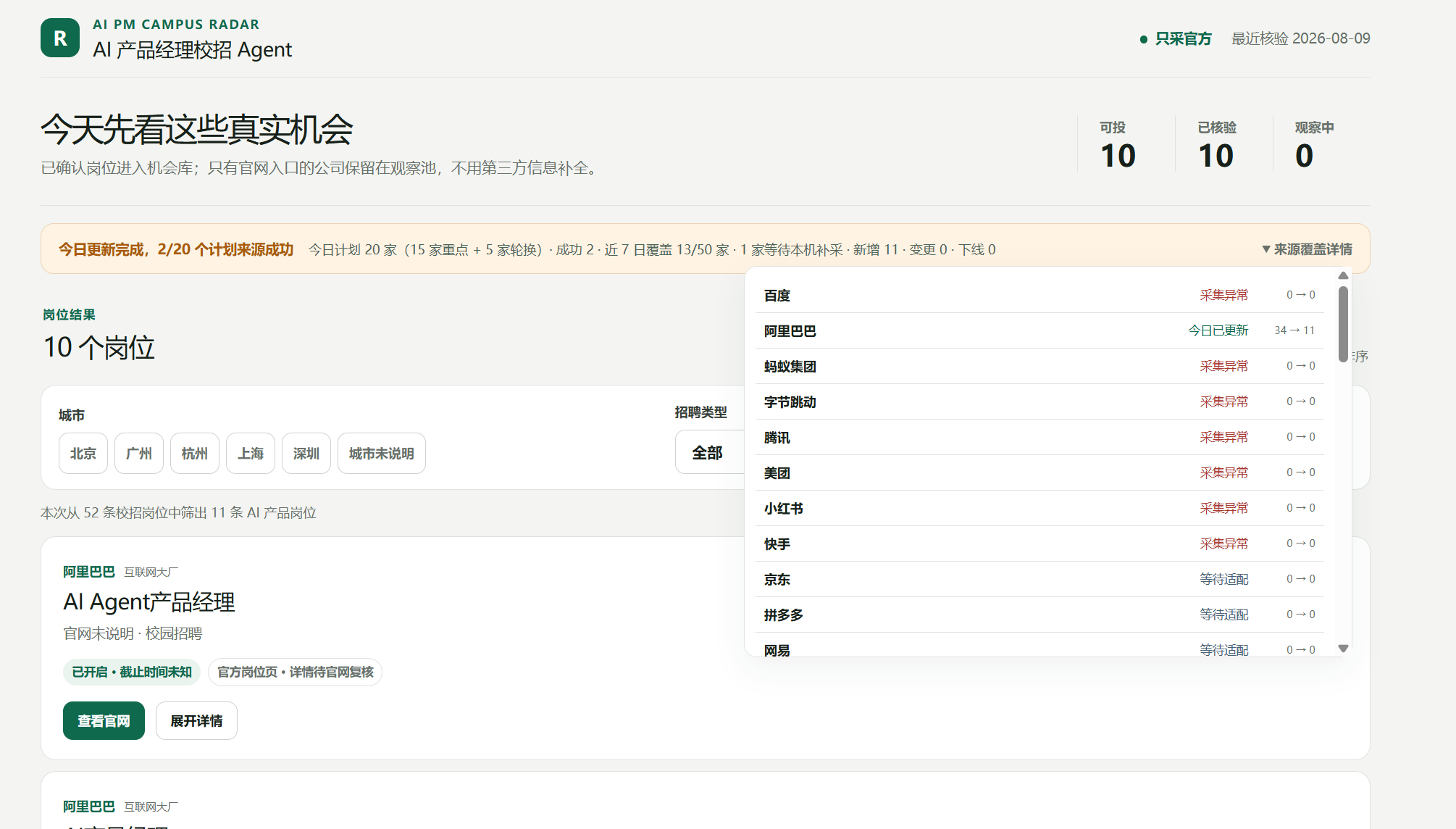Viewport: 1456px width, 829px height.
Task: Click 采集异常 status in the 腾讯 row
Action: 1224,437
